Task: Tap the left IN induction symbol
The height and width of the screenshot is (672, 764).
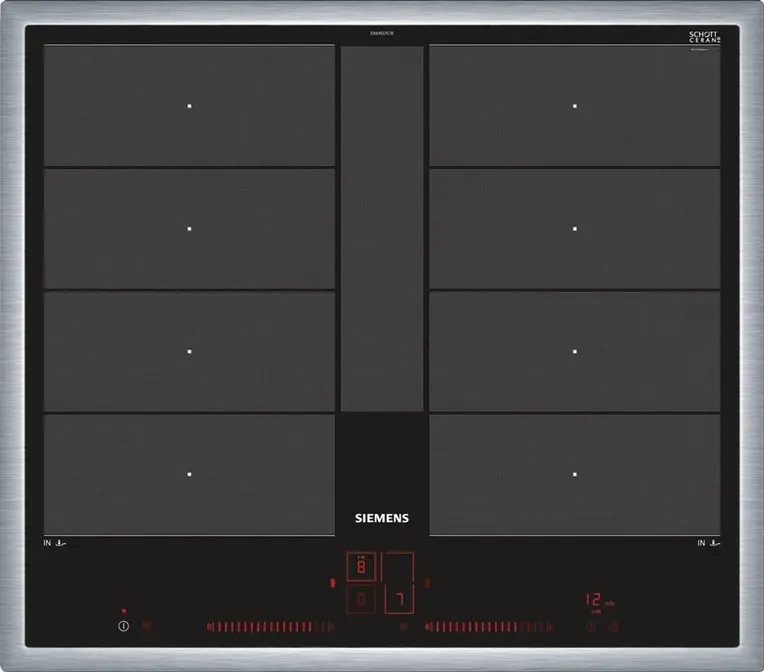Action: pos(55,543)
